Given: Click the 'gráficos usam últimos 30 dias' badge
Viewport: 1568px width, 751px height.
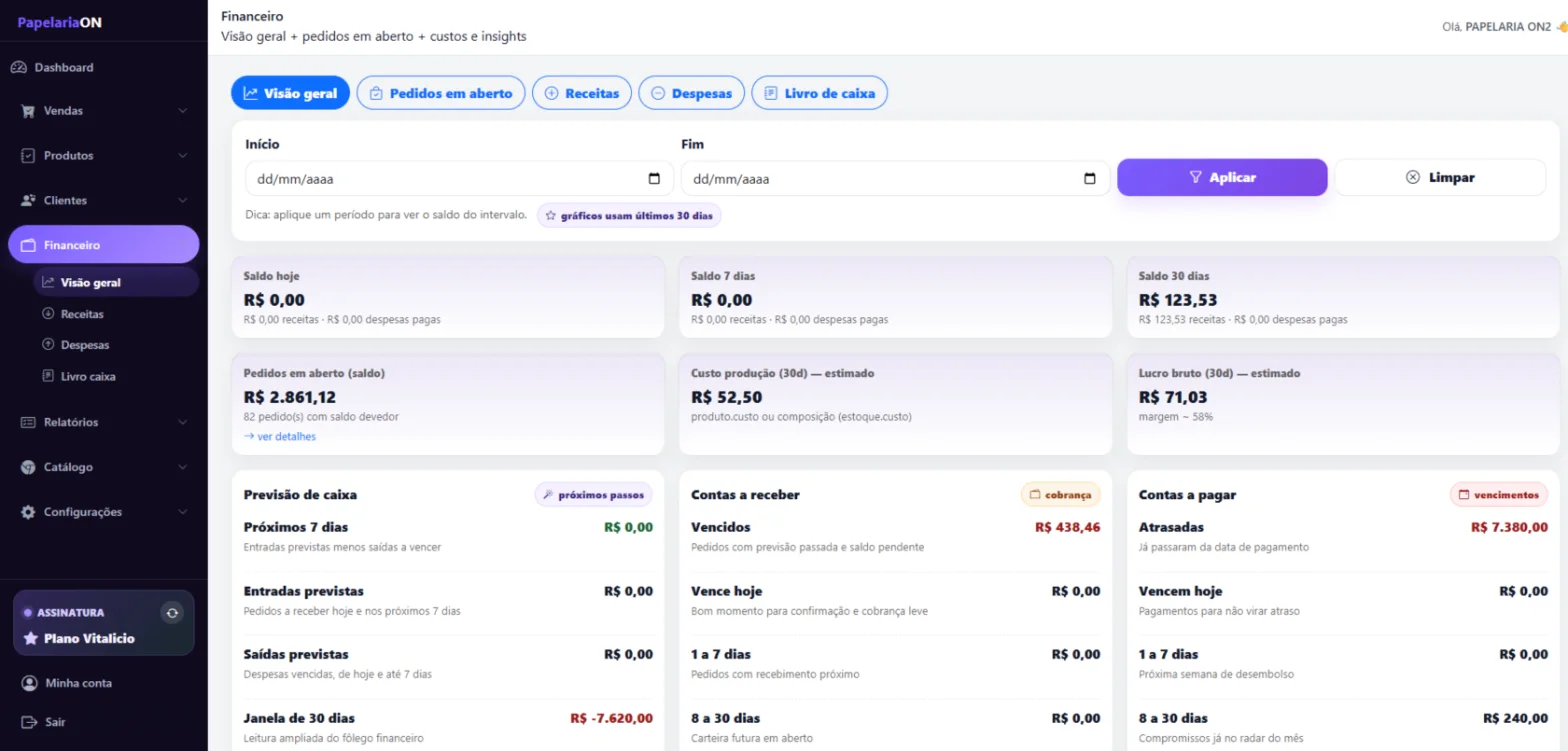Looking at the screenshot, I should [x=629, y=215].
